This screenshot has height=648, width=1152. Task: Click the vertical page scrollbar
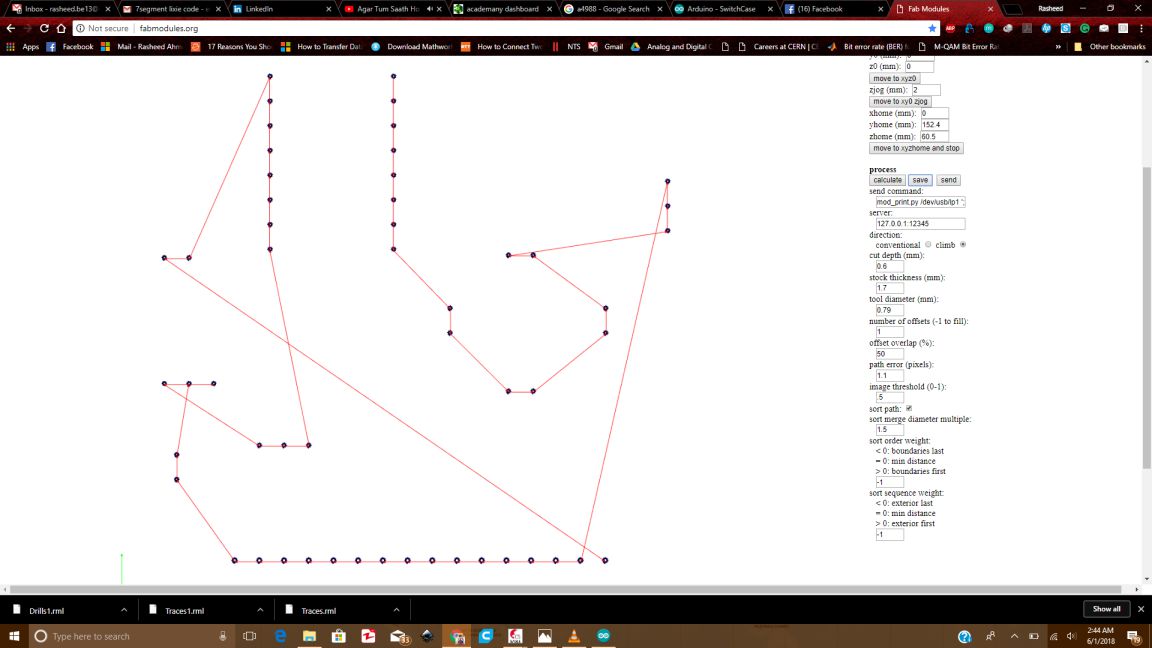(x=1147, y=317)
